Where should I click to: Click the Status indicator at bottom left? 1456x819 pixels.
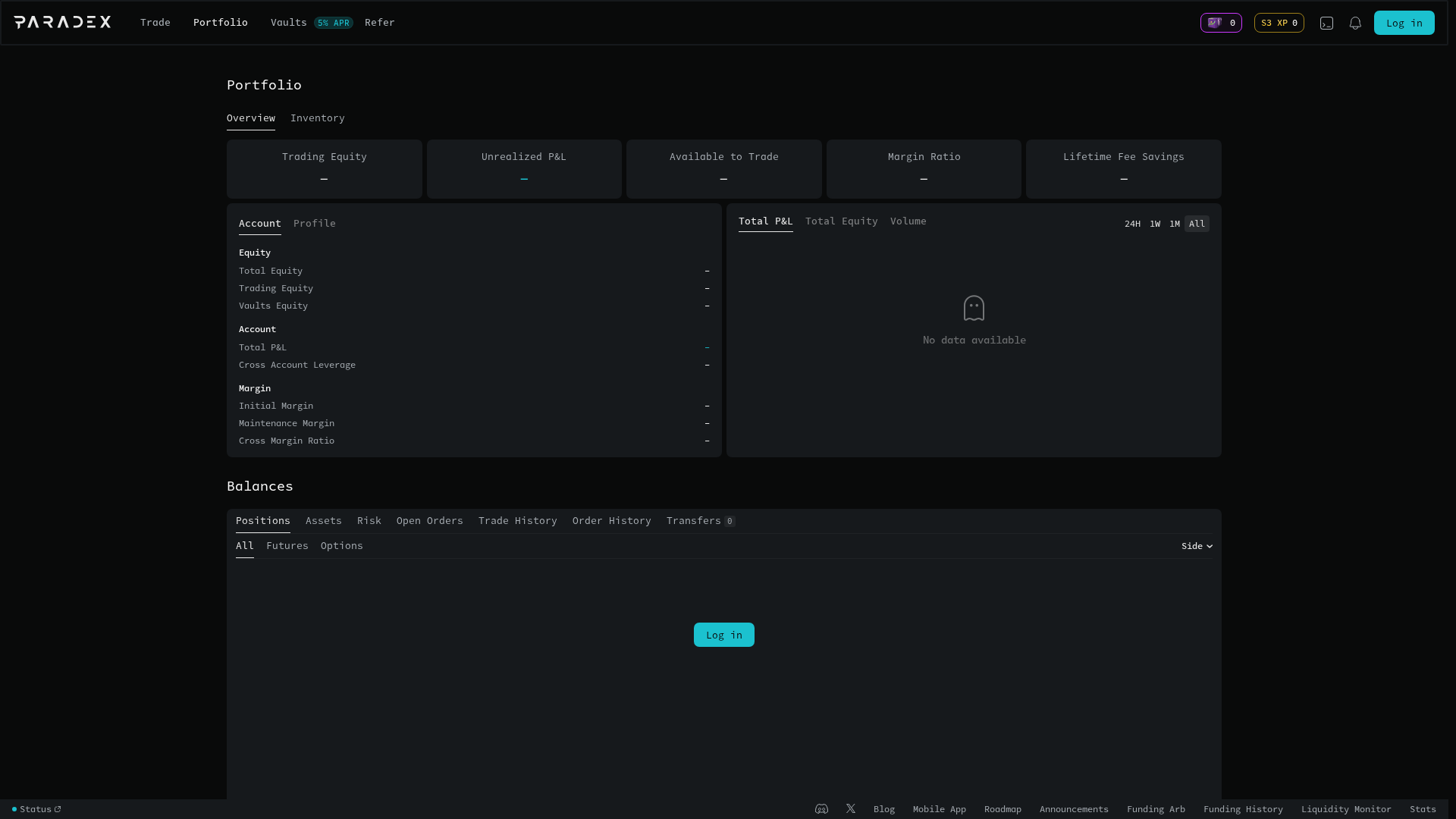(x=36, y=809)
